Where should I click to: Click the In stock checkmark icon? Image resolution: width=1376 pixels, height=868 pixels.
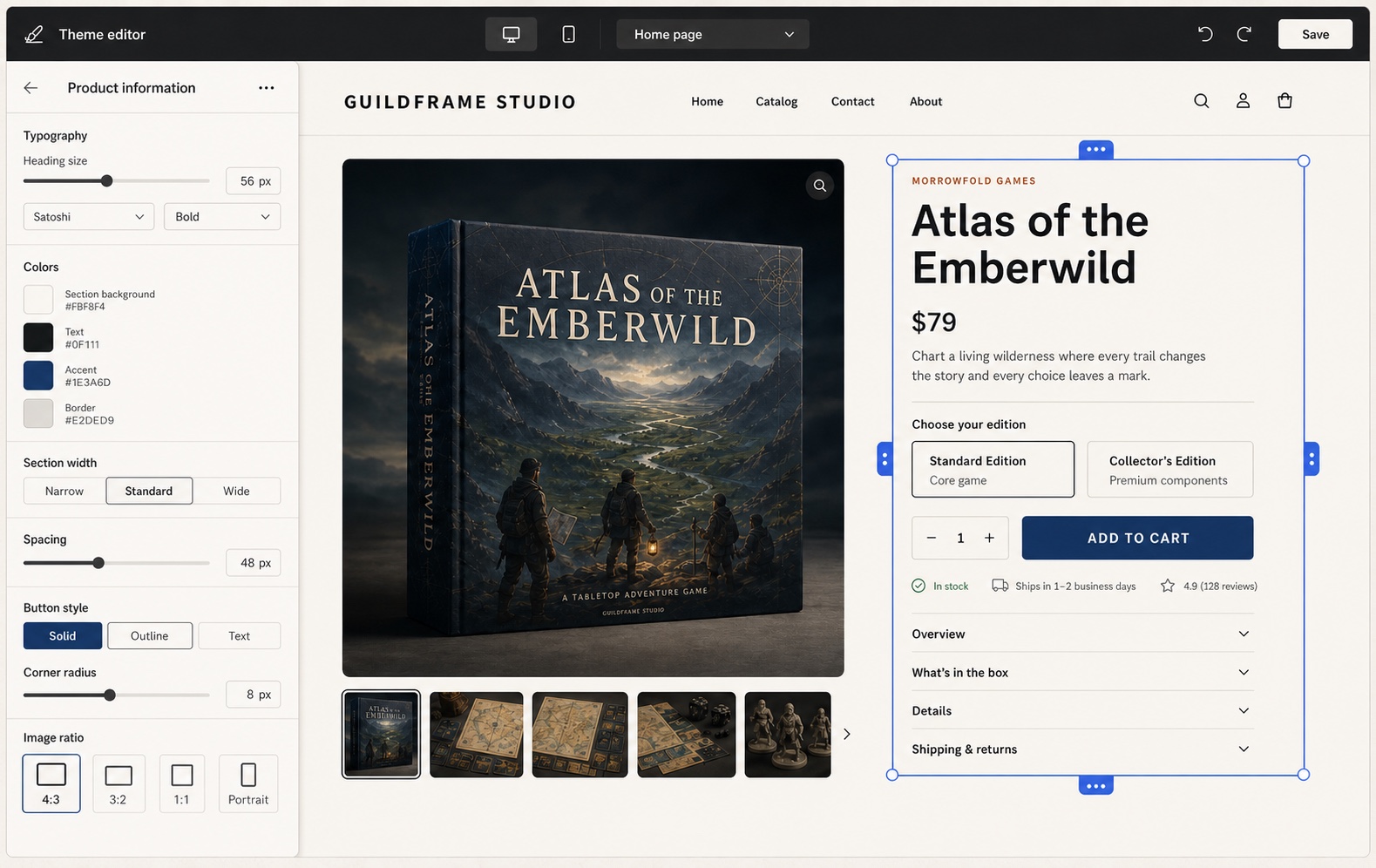pyautogui.click(x=918, y=587)
